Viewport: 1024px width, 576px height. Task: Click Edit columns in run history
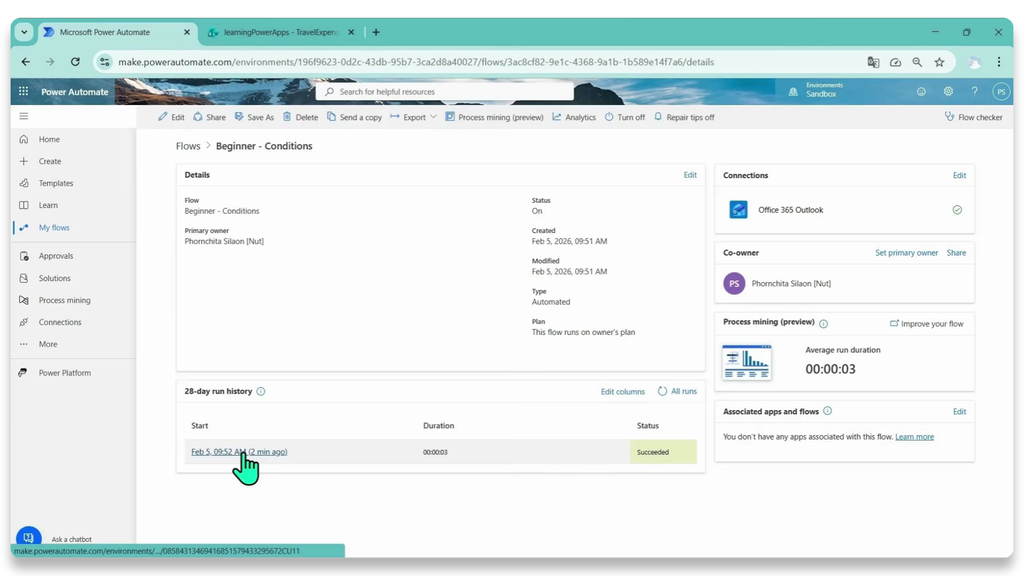(x=622, y=392)
